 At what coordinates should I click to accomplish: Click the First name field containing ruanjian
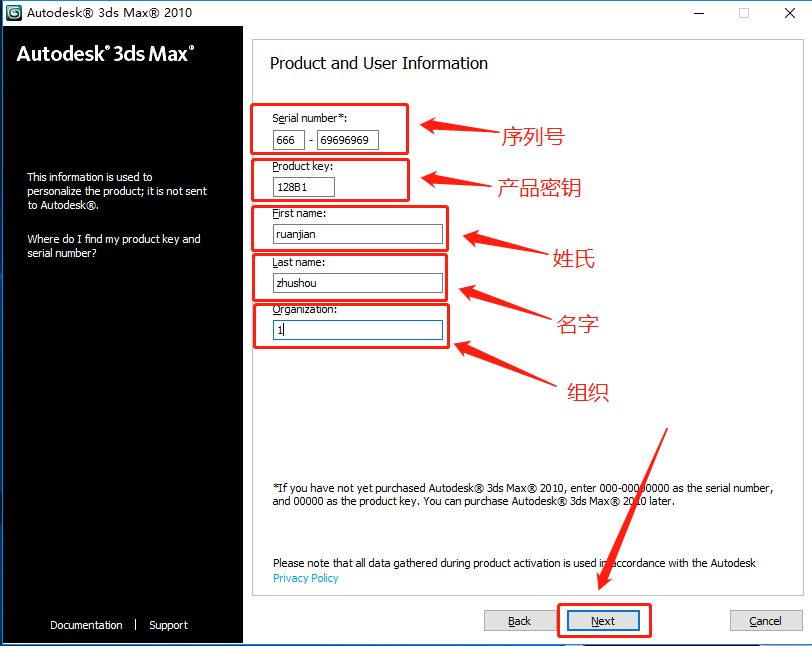click(x=357, y=234)
